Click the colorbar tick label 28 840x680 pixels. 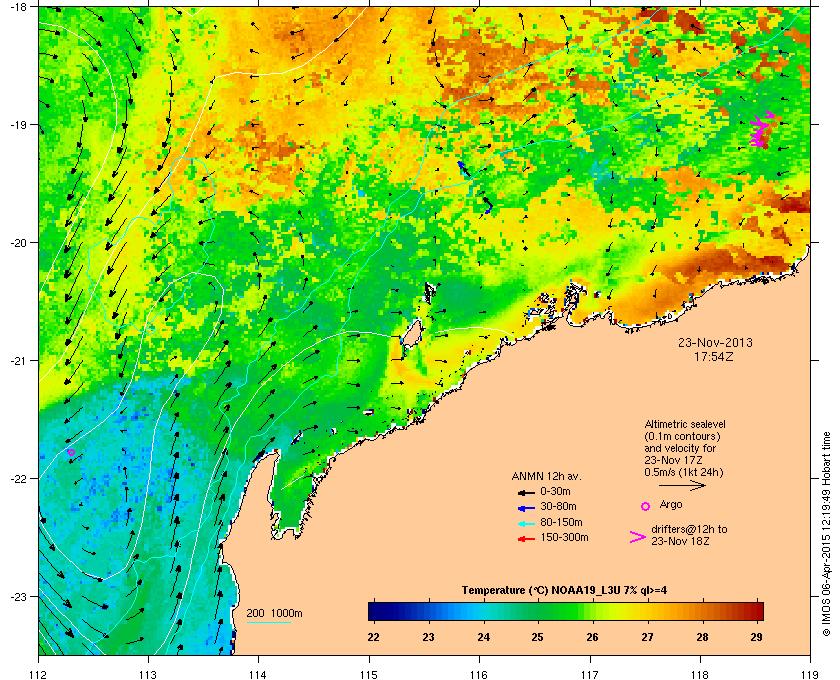pyautogui.click(x=702, y=638)
